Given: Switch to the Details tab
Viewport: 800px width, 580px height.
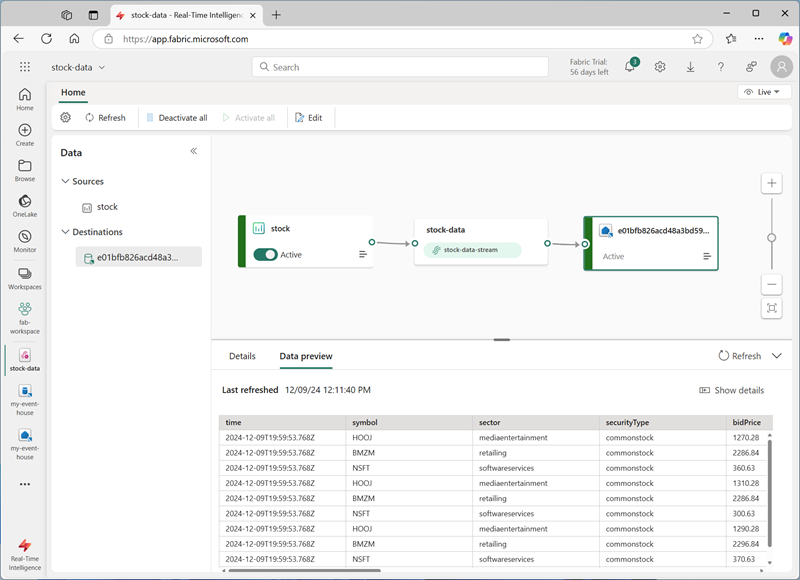Looking at the screenshot, I should coord(242,356).
